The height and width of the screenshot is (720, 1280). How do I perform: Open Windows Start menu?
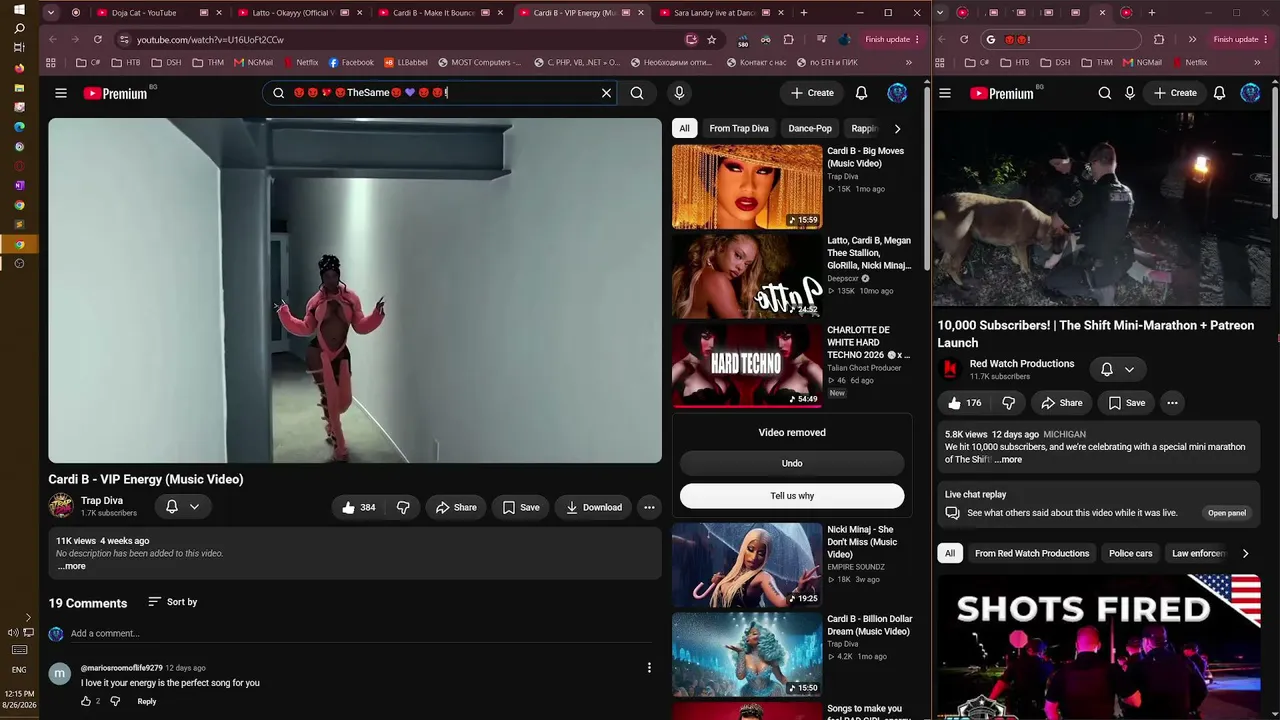(x=19, y=9)
